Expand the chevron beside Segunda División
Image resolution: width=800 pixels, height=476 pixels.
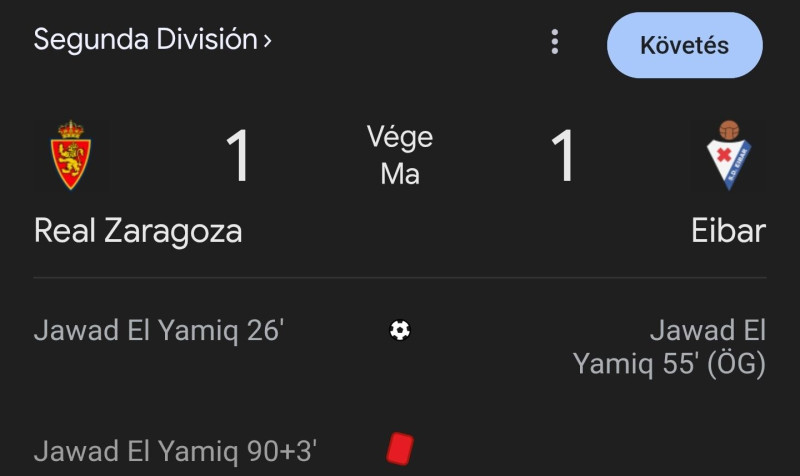click(267, 42)
